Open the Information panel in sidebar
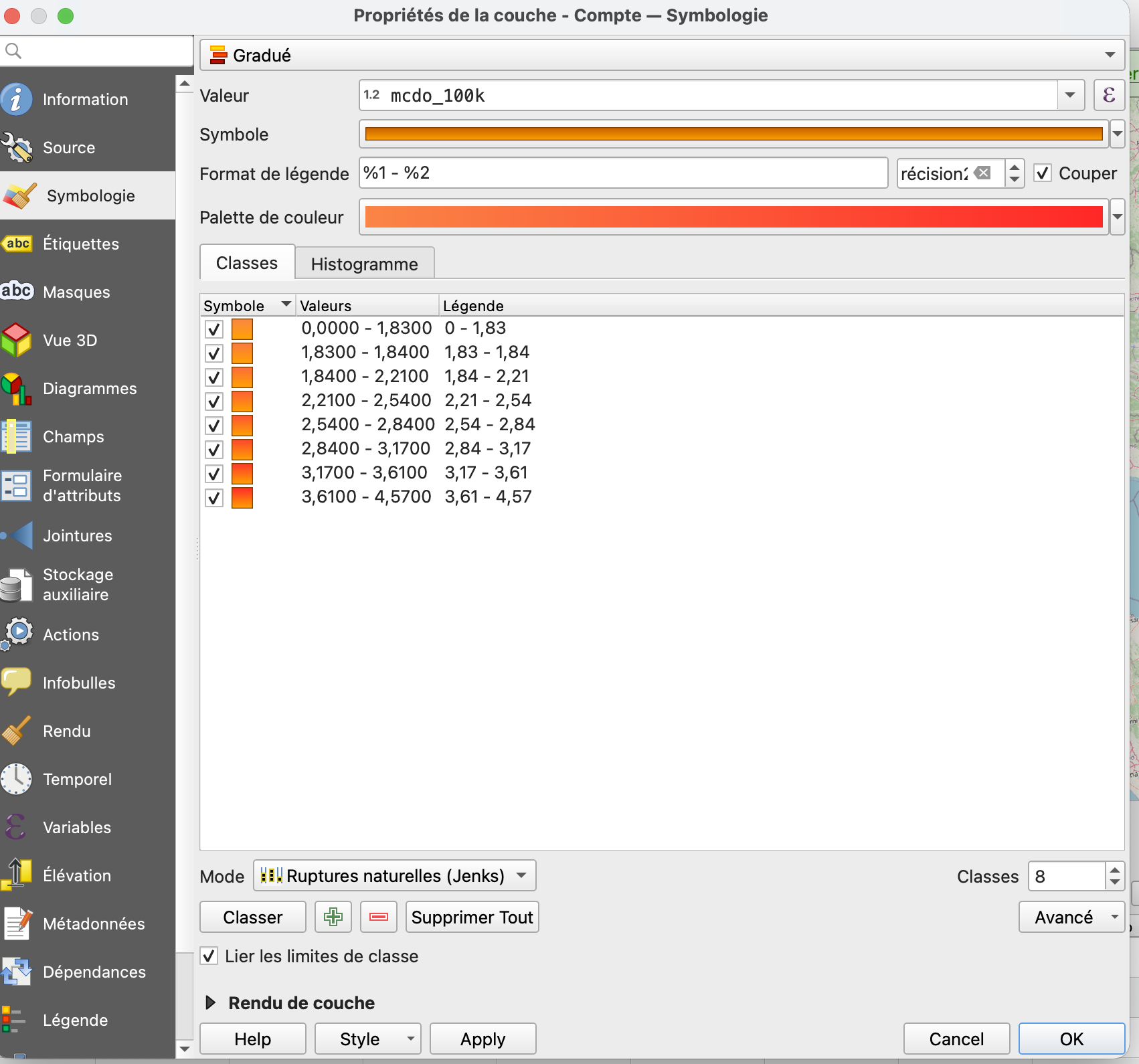Viewport: 1139px width, 1064px height. click(x=85, y=99)
